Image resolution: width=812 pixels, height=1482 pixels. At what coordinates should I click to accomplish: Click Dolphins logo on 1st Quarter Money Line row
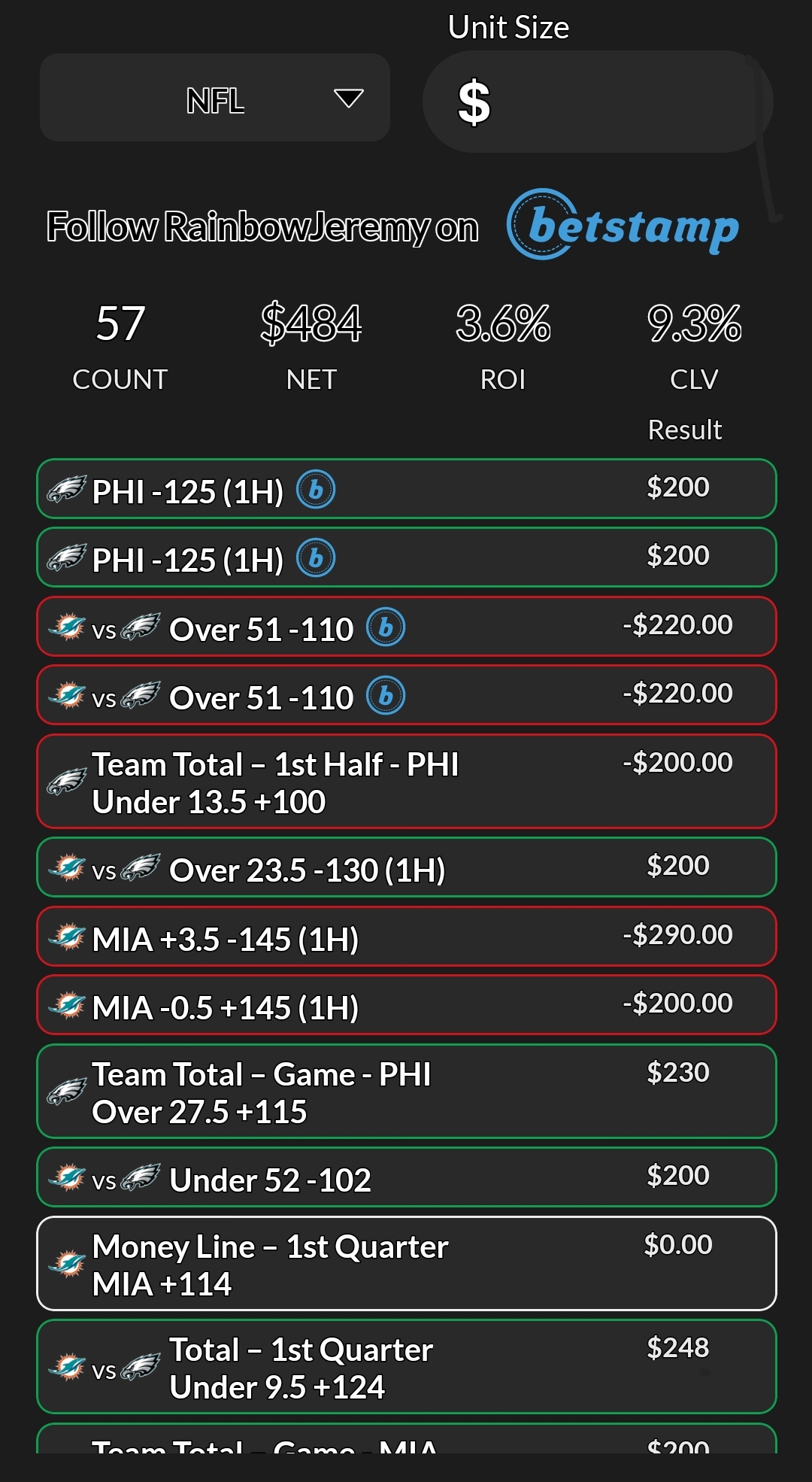pos(67,1264)
